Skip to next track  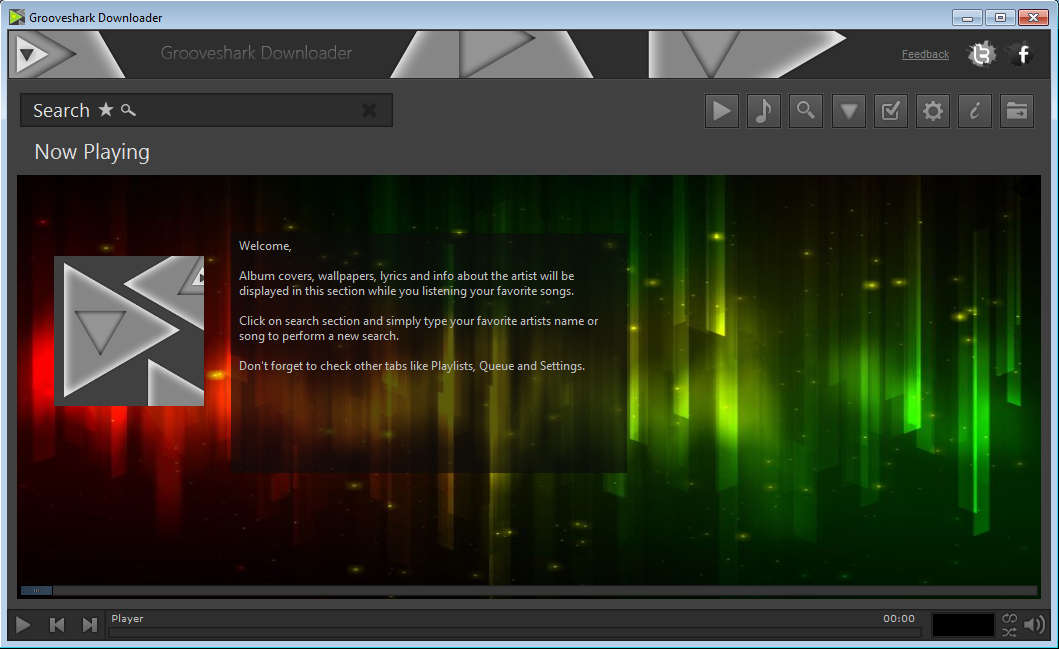coord(89,625)
